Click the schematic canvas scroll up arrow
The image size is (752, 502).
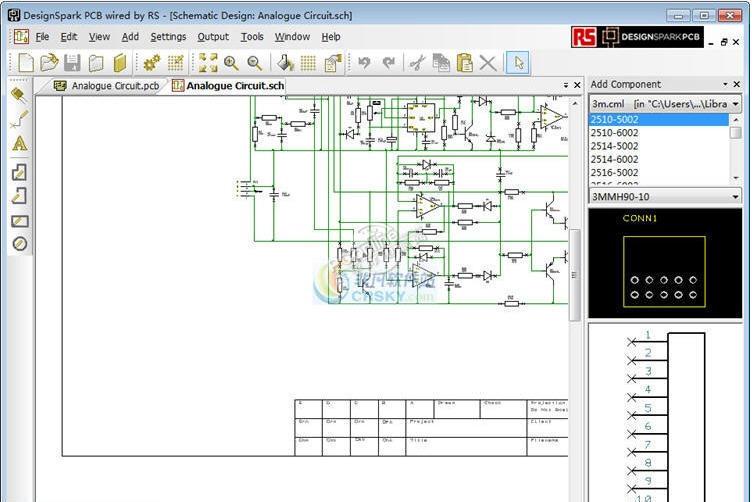click(x=575, y=103)
